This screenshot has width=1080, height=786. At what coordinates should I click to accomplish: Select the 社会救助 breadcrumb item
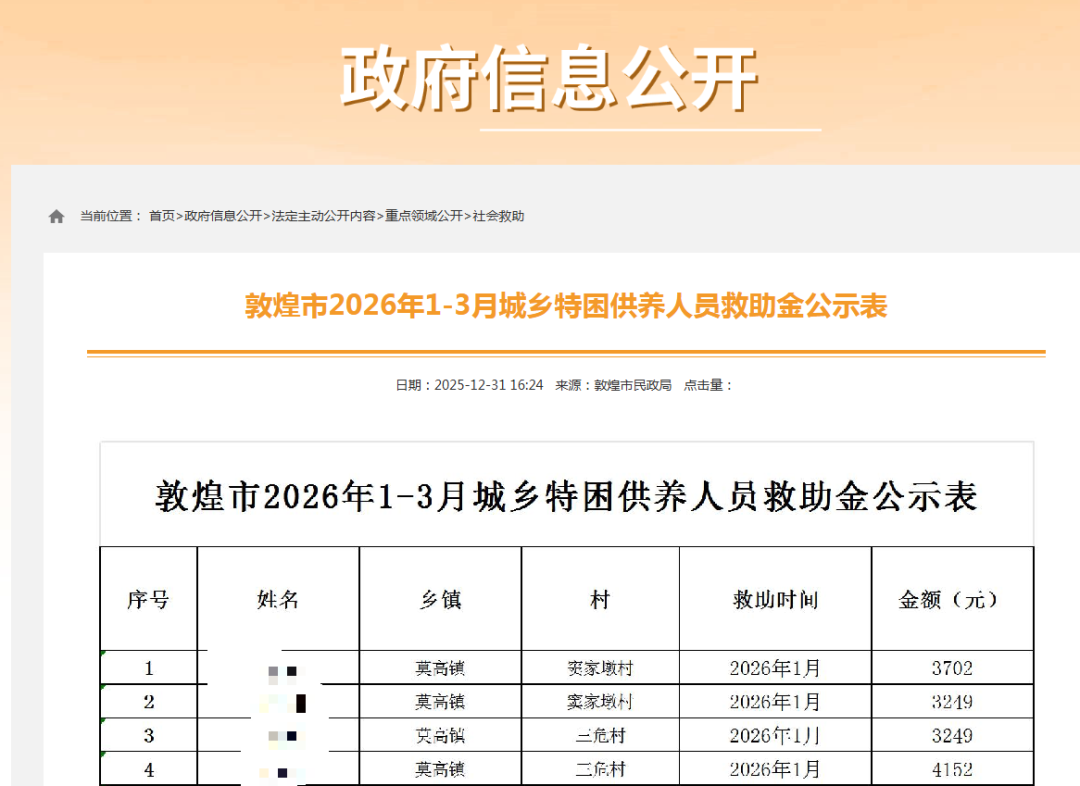[498, 216]
